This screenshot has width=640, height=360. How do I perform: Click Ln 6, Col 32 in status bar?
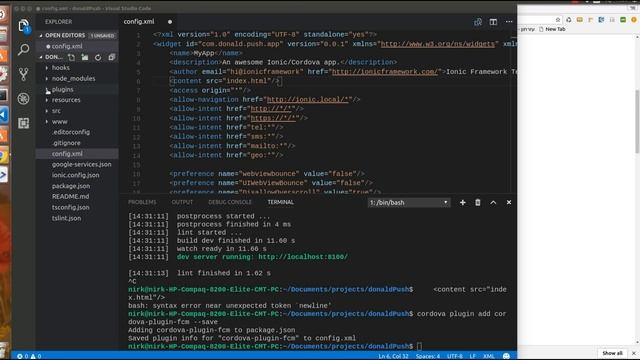pyautogui.click(x=393, y=356)
